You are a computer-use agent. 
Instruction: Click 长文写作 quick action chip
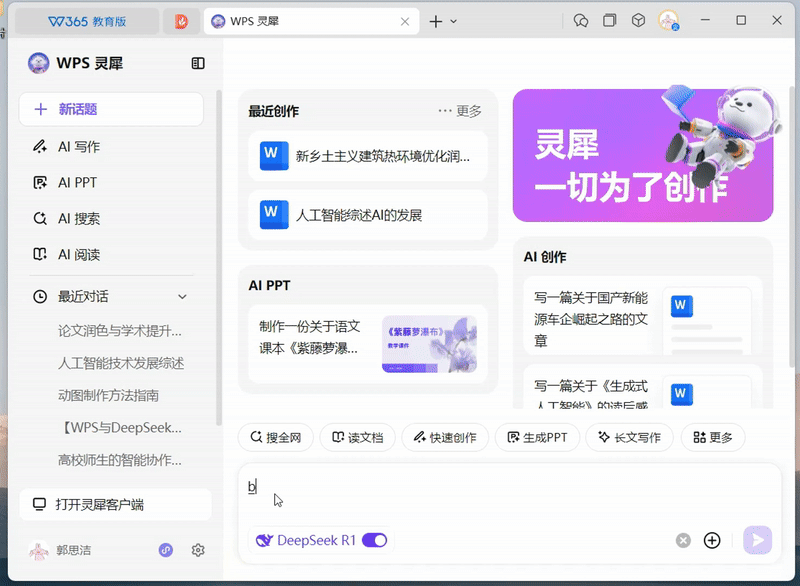629,437
